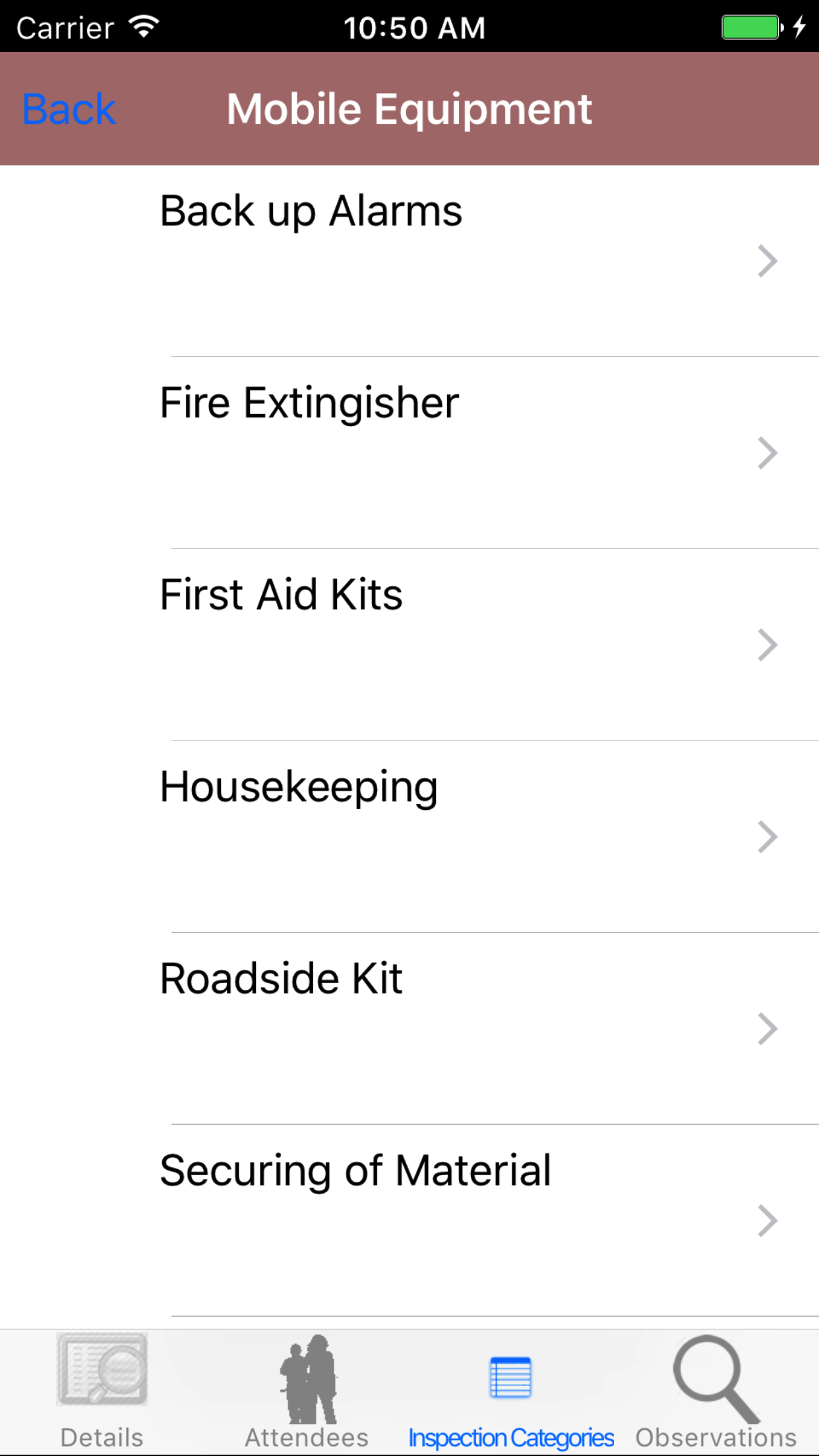This screenshot has height=1456, width=819.
Task: Select the Housekeeping category text
Action: (x=299, y=787)
